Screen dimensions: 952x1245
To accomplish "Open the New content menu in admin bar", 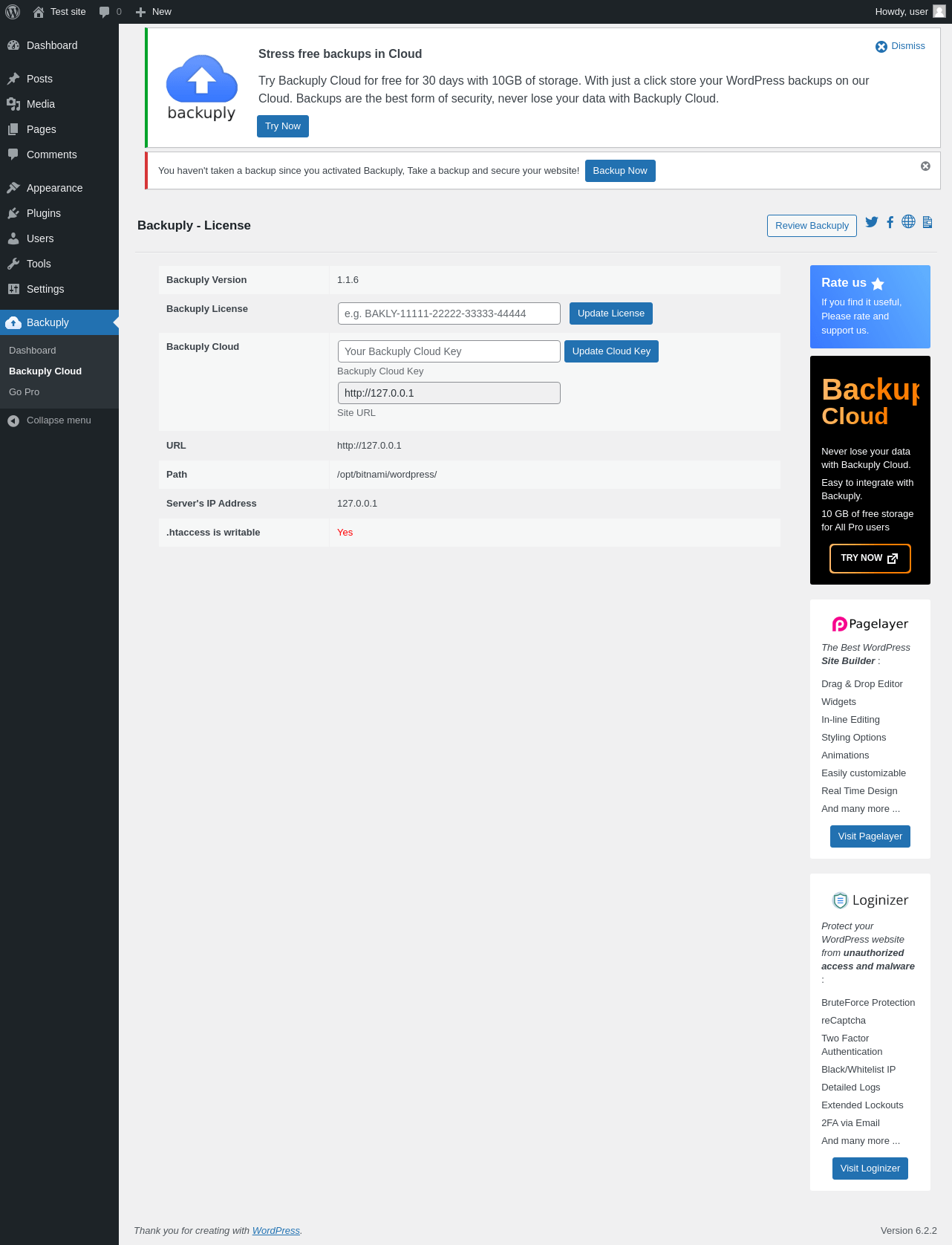I will pyautogui.click(x=153, y=12).
